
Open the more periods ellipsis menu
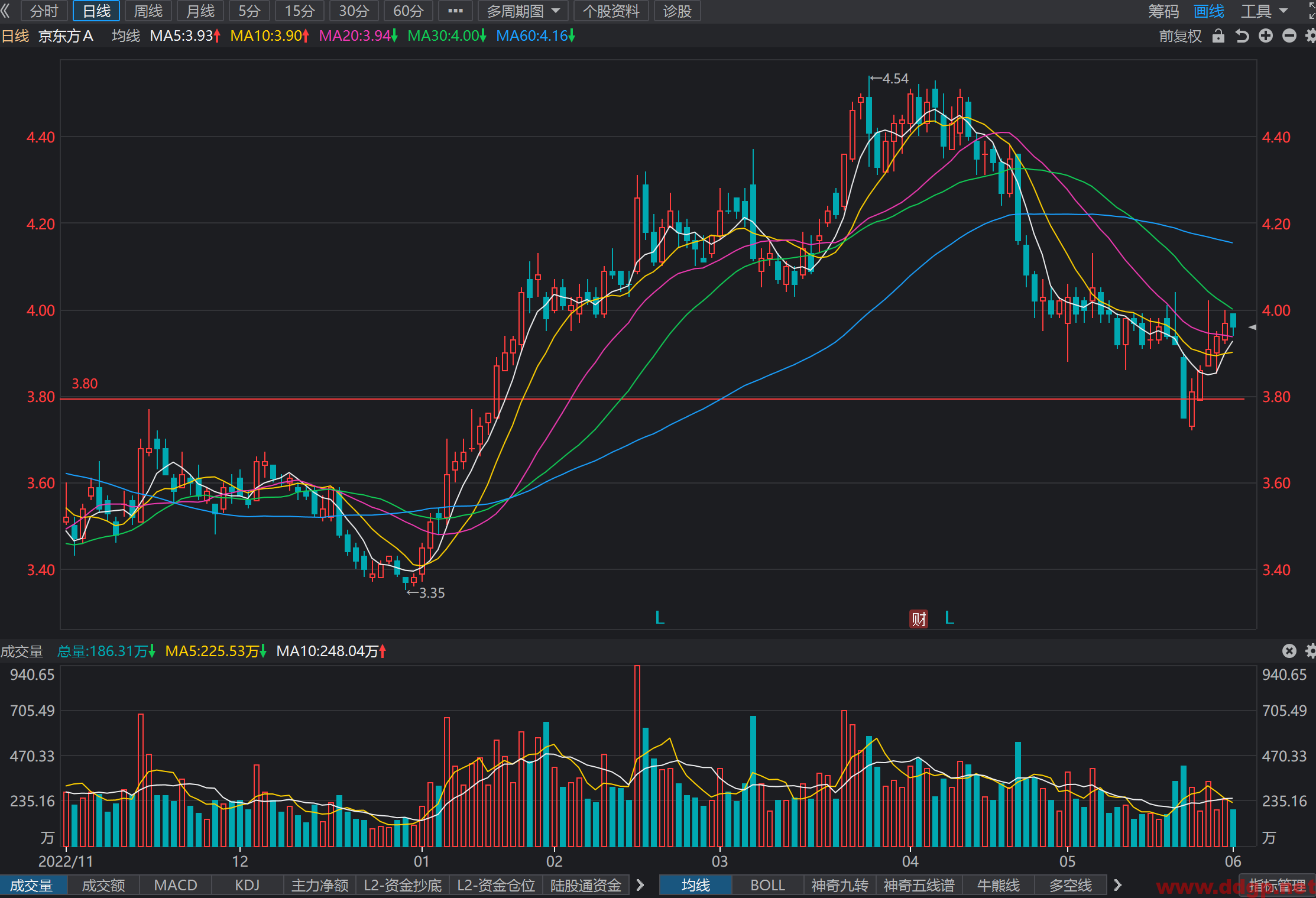tap(455, 11)
